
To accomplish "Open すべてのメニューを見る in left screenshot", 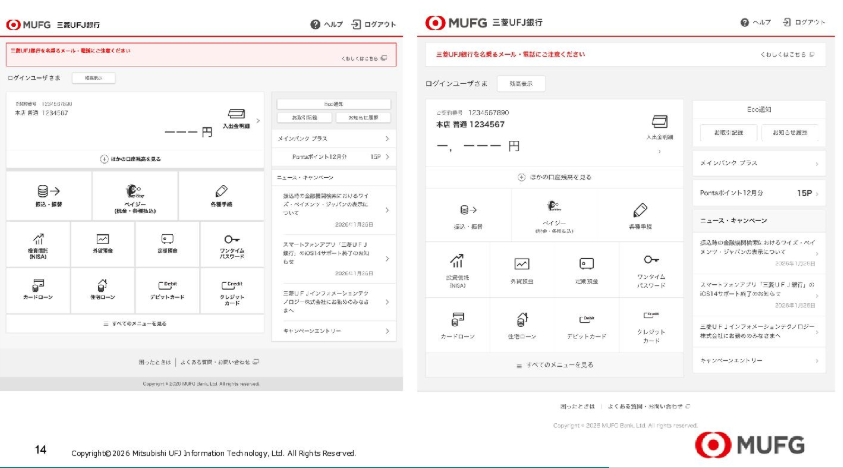I will (x=135, y=324).
